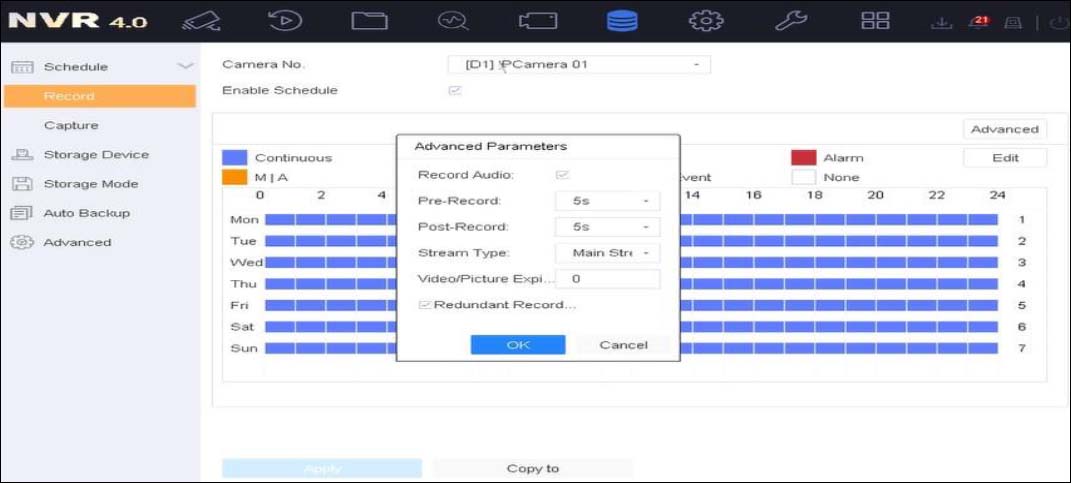Image resolution: width=1071 pixels, height=483 pixels.
Task: Select Capture in the sidebar
Action: click(x=71, y=126)
